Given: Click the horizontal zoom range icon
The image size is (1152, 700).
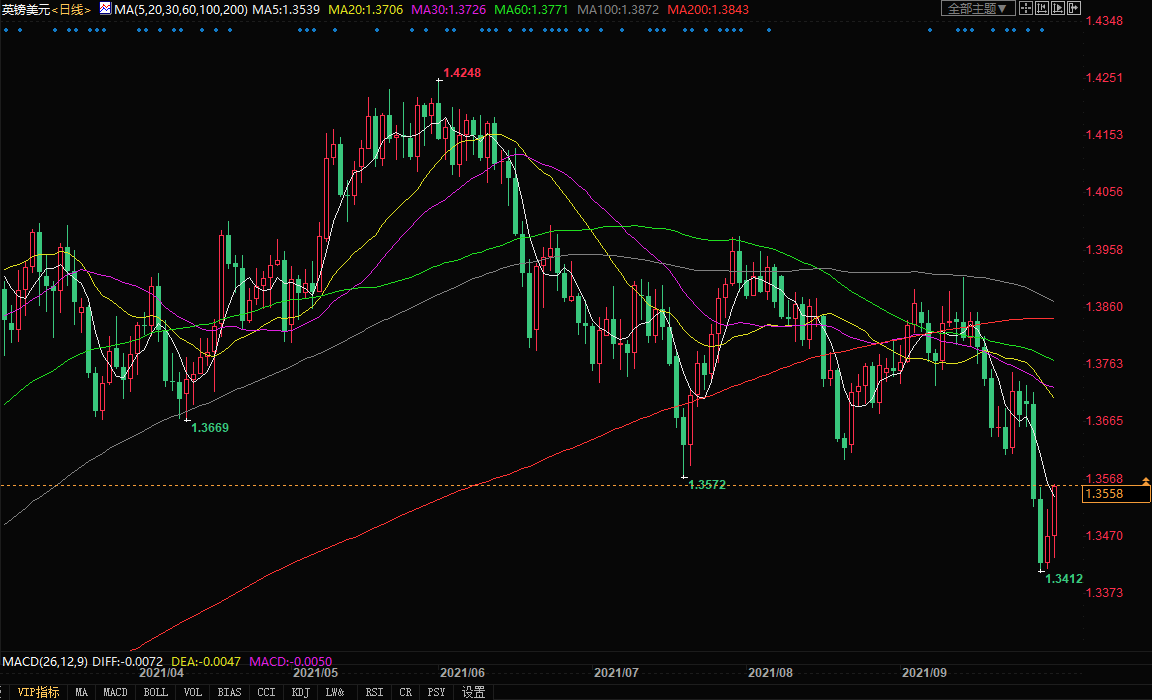Looking at the screenshot, I should coord(1042,8).
